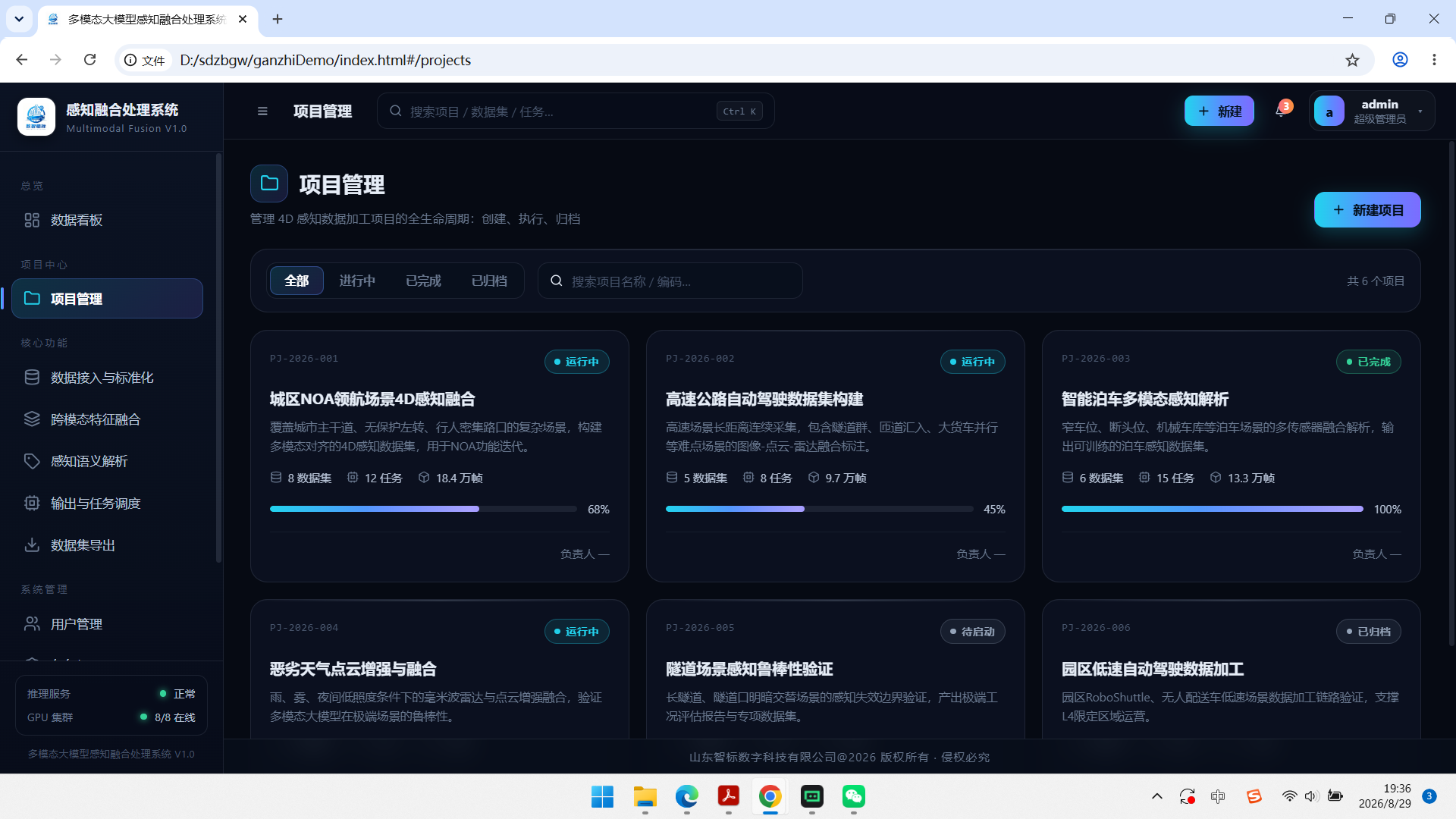Open WeChat from the taskbar

854,796
